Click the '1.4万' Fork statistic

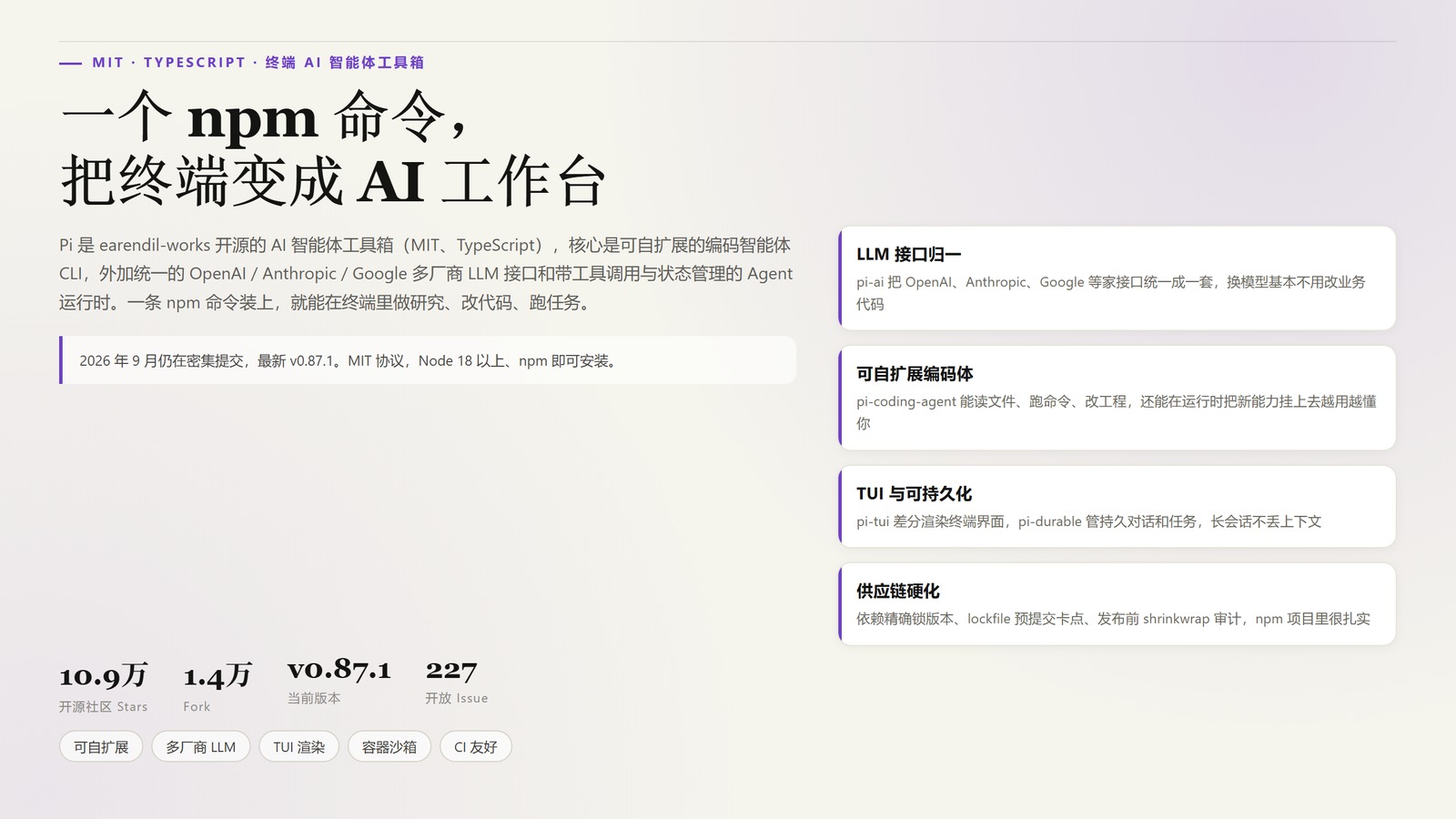(x=217, y=675)
